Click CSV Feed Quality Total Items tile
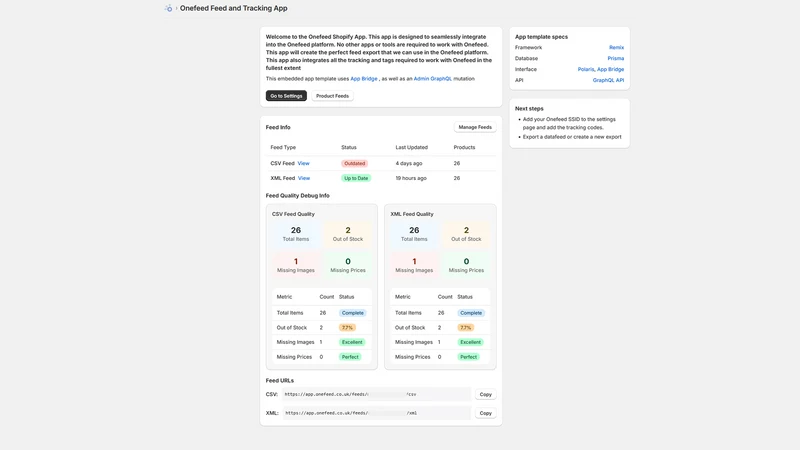 coord(296,234)
